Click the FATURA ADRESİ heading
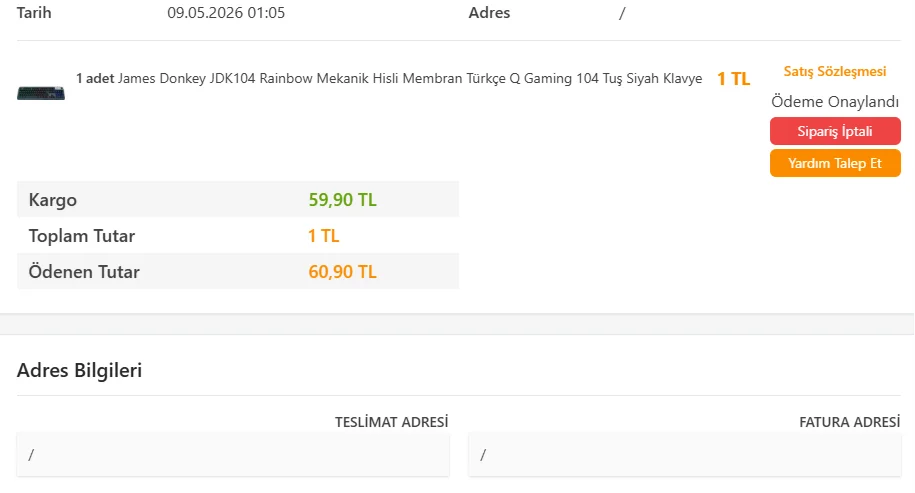 (850, 422)
